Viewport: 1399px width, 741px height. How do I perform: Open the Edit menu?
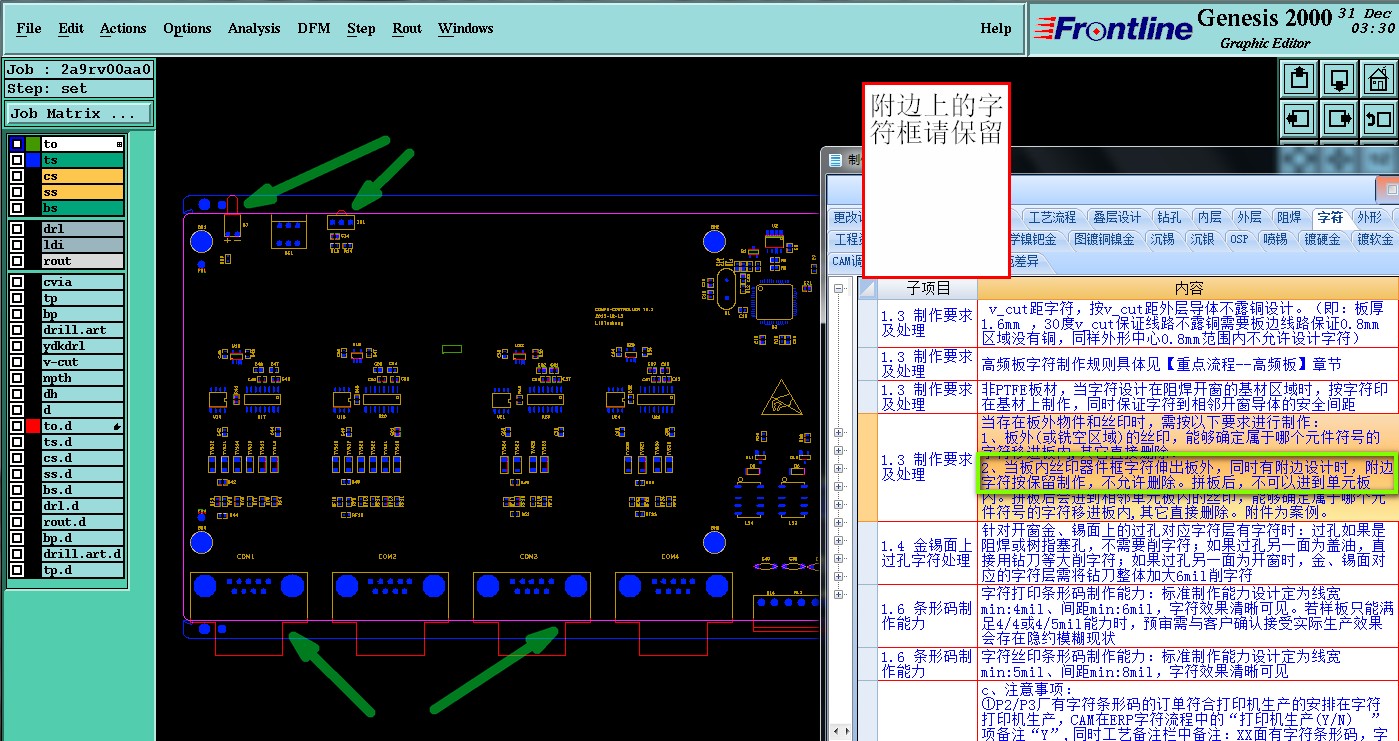point(71,28)
